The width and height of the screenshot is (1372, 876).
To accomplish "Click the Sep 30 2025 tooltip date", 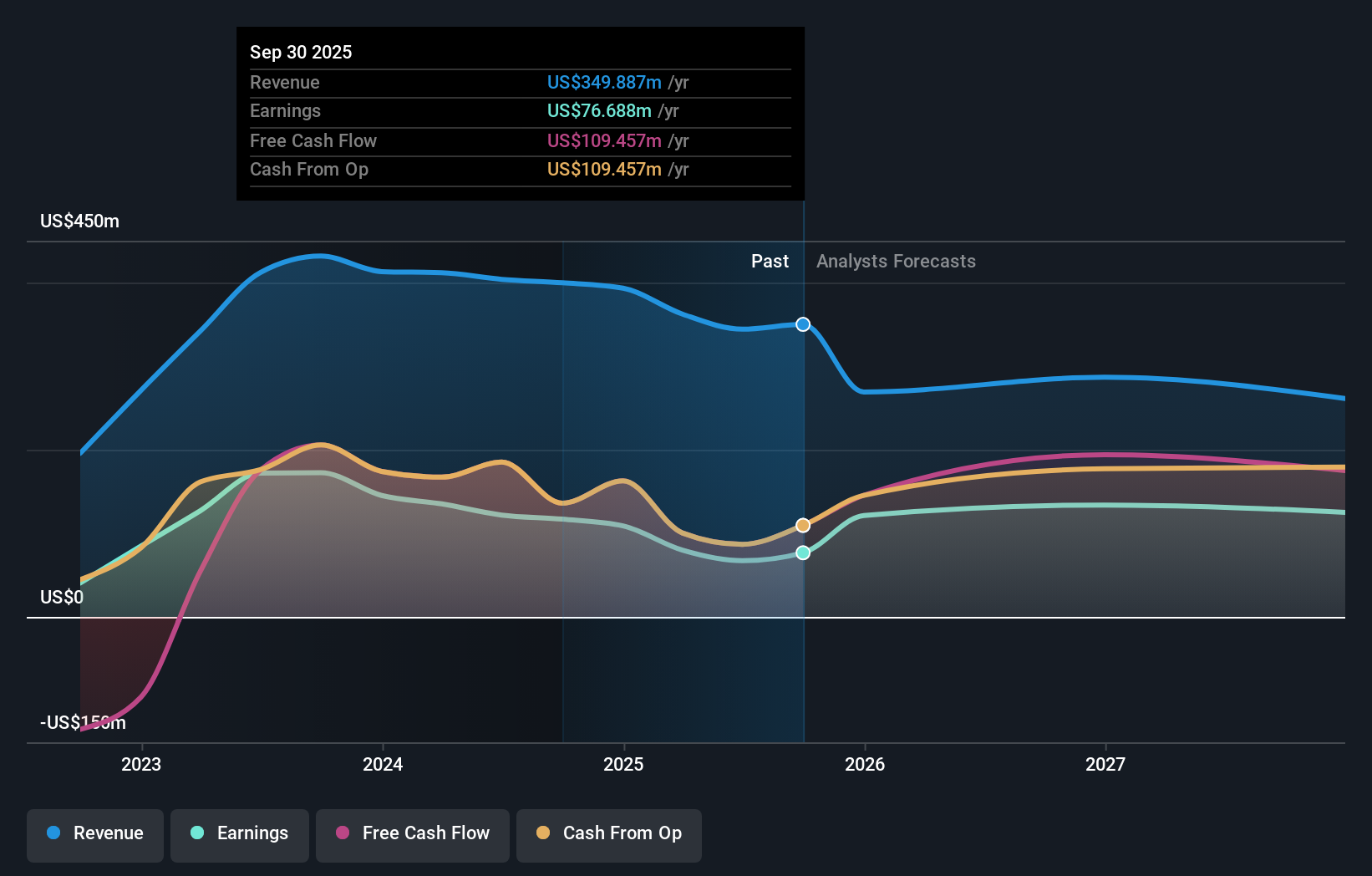I will click(x=301, y=52).
